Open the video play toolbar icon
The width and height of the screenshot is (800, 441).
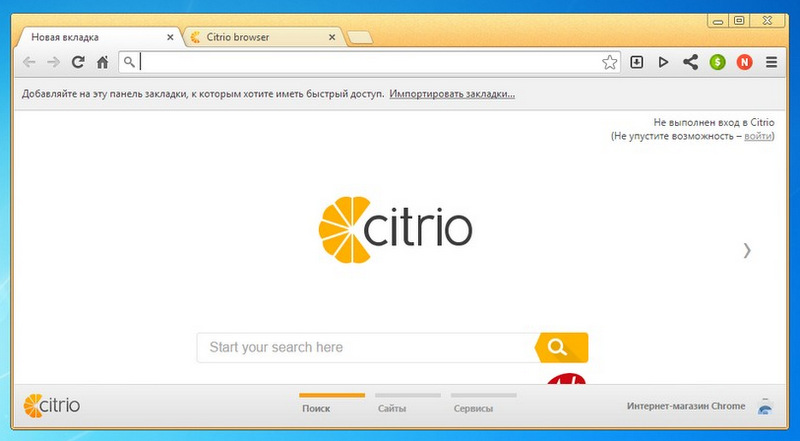pyautogui.click(x=663, y=62)
